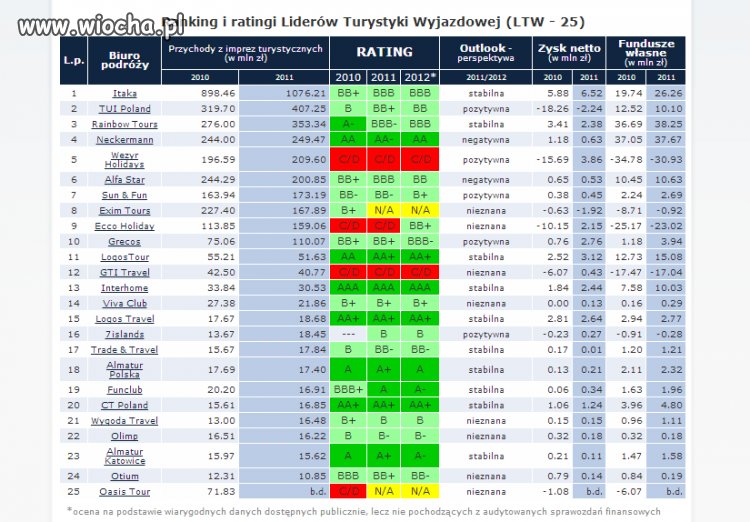Click the LogosTour link

pyautogui.click(x=124, y=257)
